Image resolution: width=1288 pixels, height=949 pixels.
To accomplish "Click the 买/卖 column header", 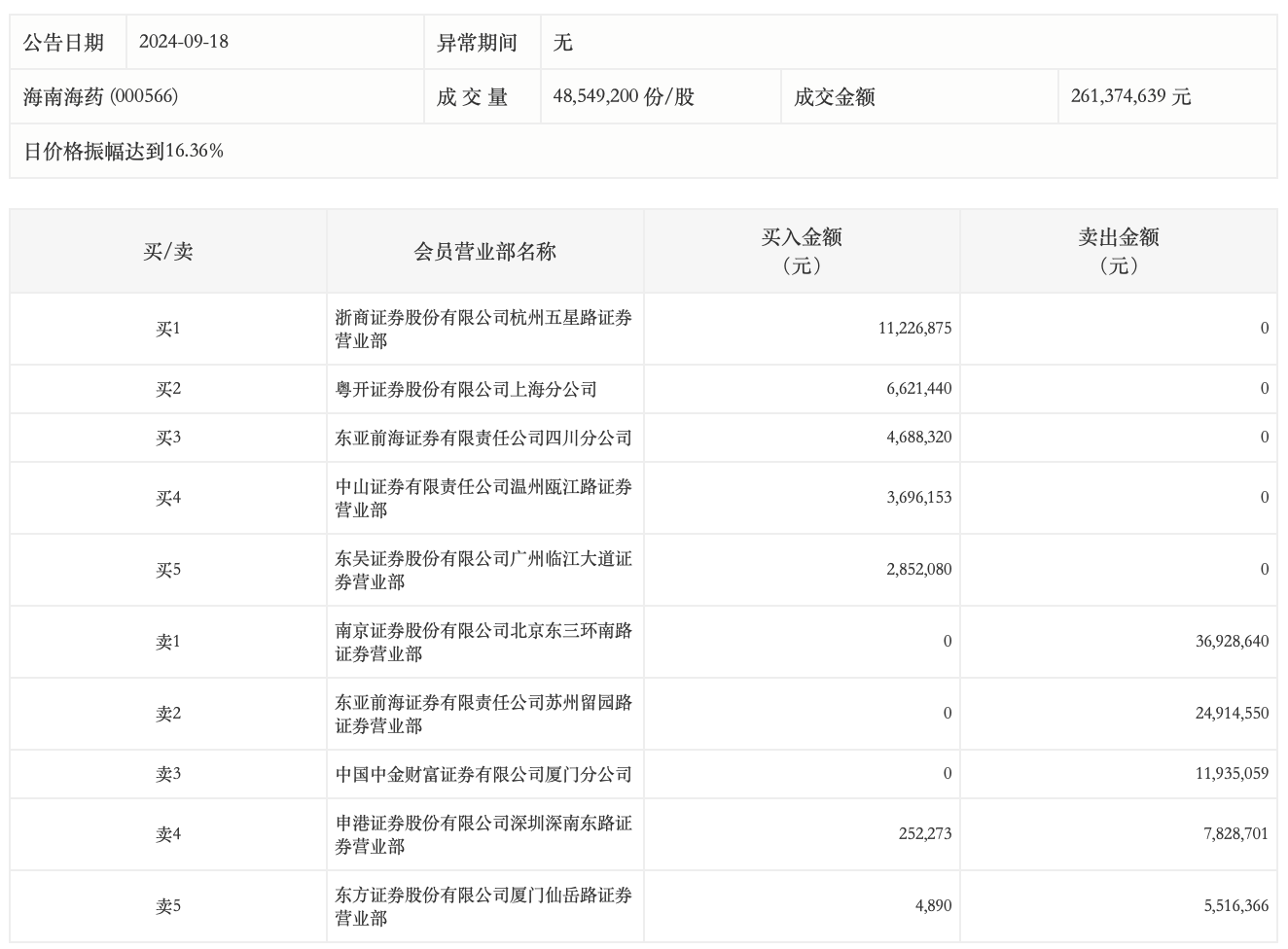I will pos(168,252).
